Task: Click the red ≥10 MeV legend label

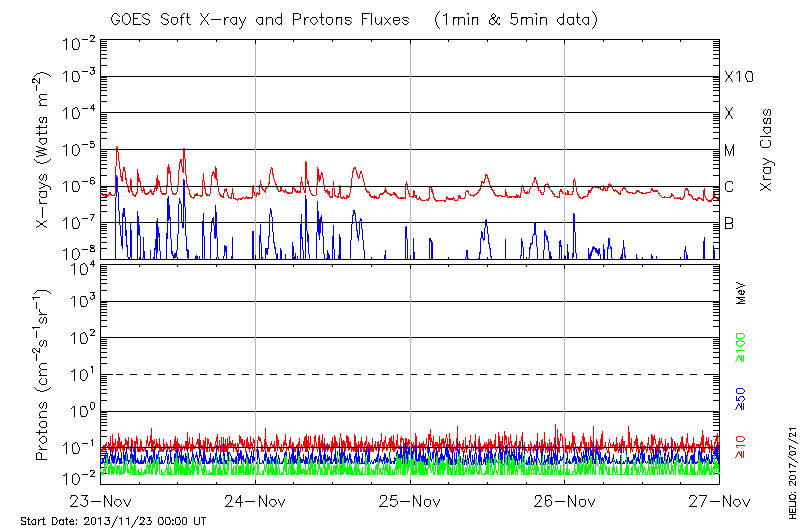Action: pos(742,448)
